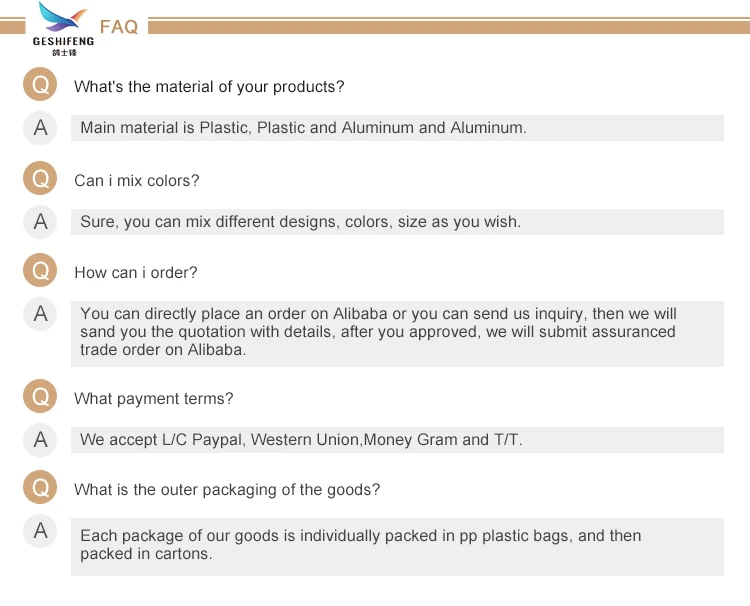This screenshot has width=750, height=606.
Task: Click the Western Union and Money Gram answer
Action: click(x=301, y=440)
